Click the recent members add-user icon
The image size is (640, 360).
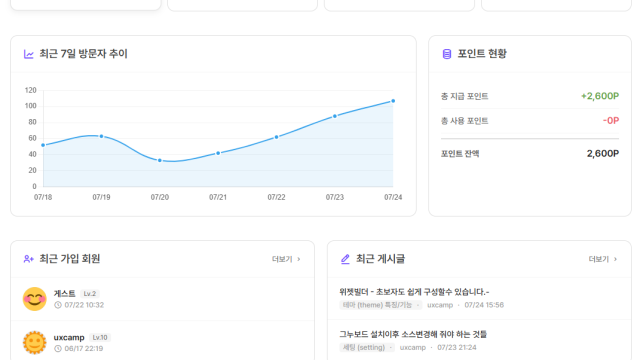click(x=29, y=259)
